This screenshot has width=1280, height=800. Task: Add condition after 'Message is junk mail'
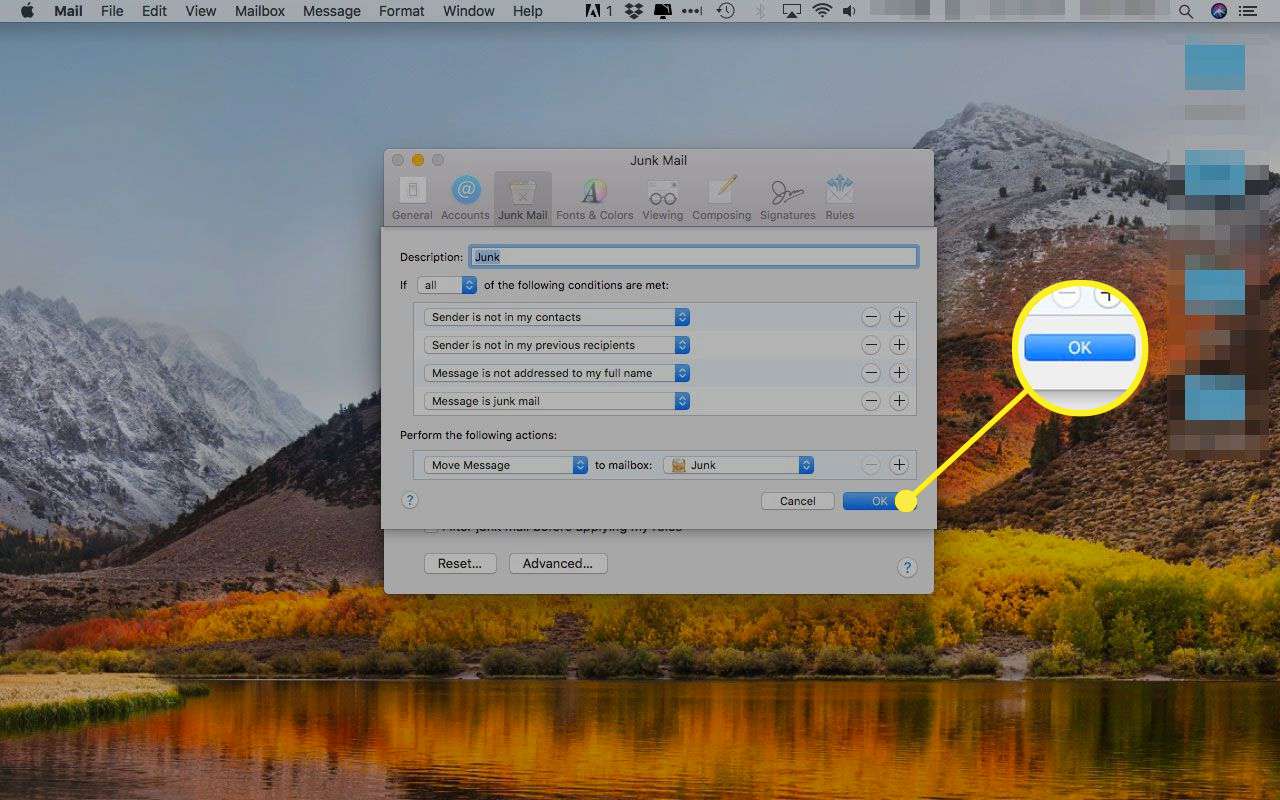click(x=899, y=401)
